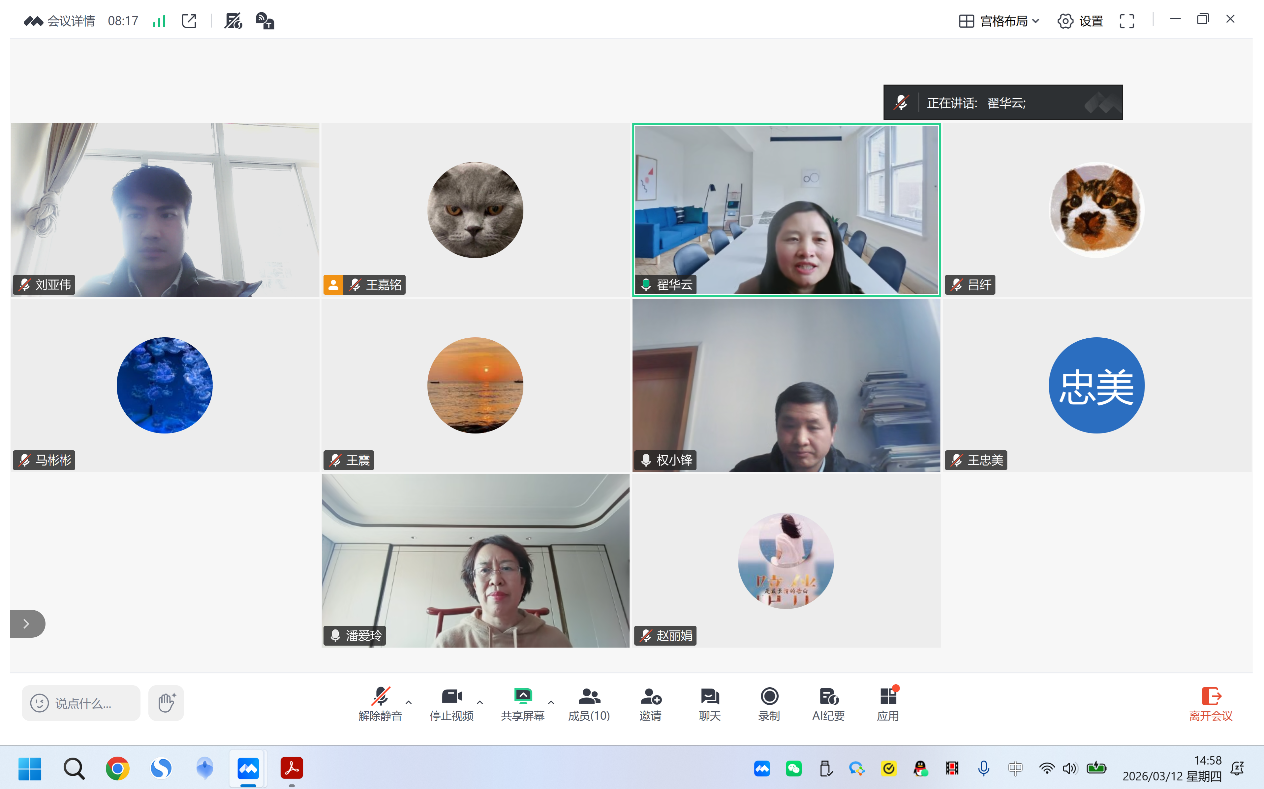1264x789 pixels.
Task: Open the 应用 apps icon
Action: click(888, 703)
